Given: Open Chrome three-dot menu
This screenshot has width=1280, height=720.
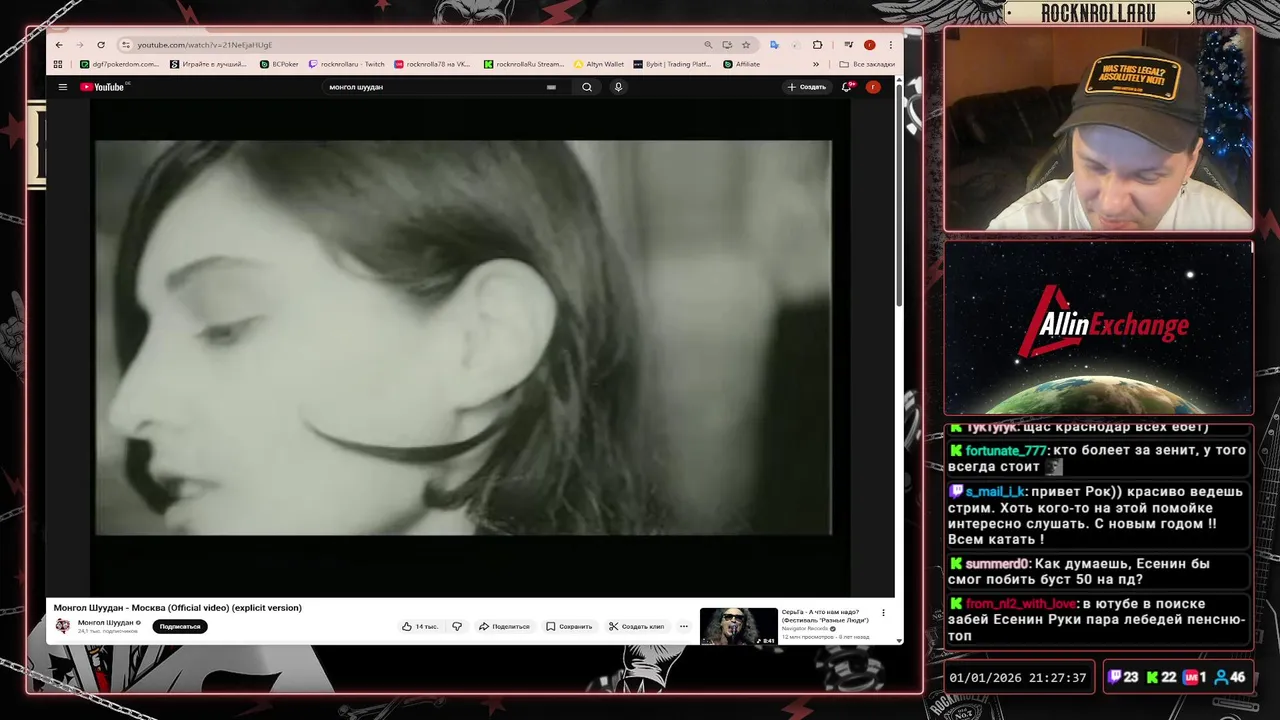Looking at the screenshot, I should 891,45.
